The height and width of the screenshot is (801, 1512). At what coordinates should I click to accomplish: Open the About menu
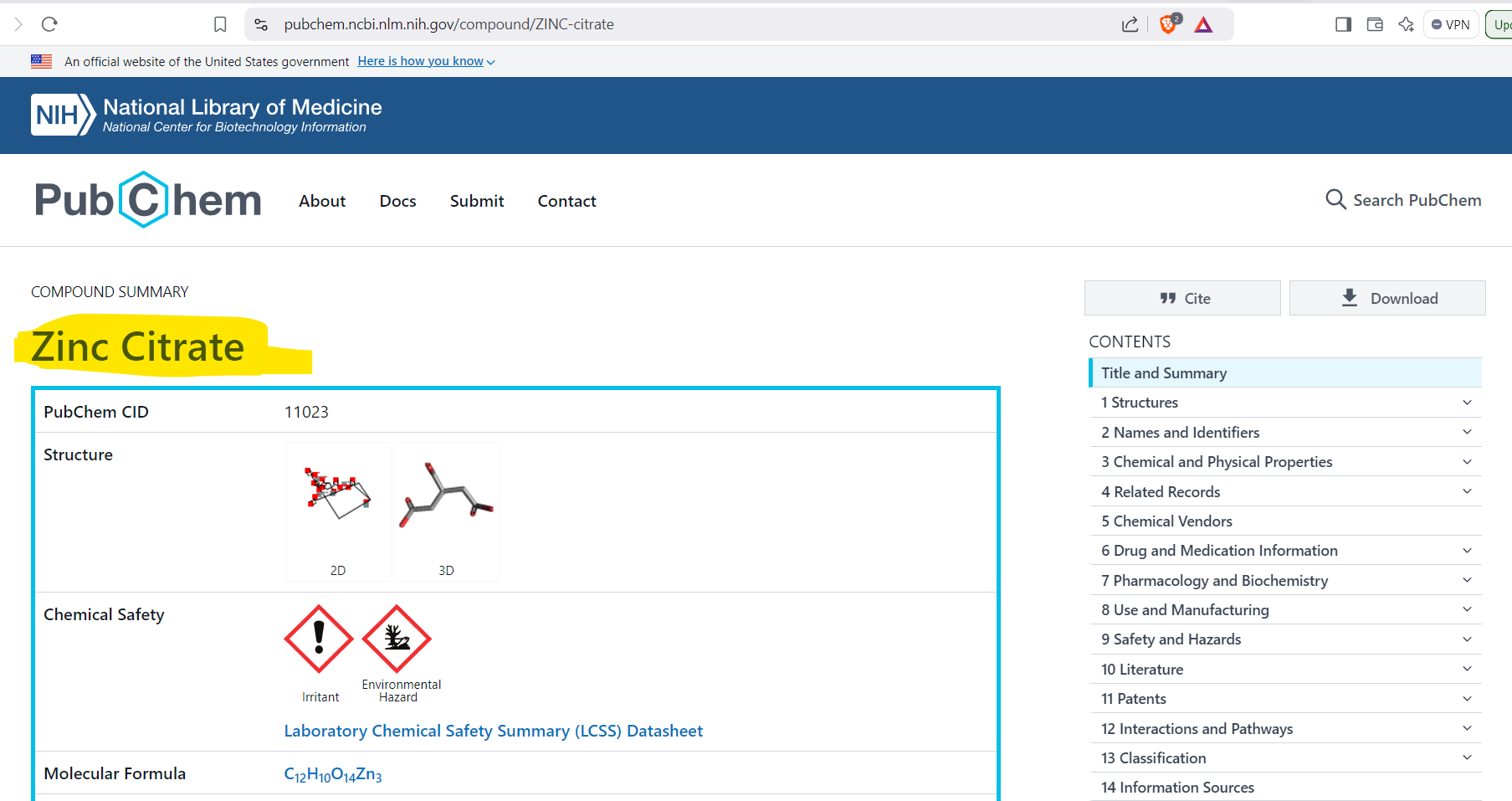pos(322,201)
